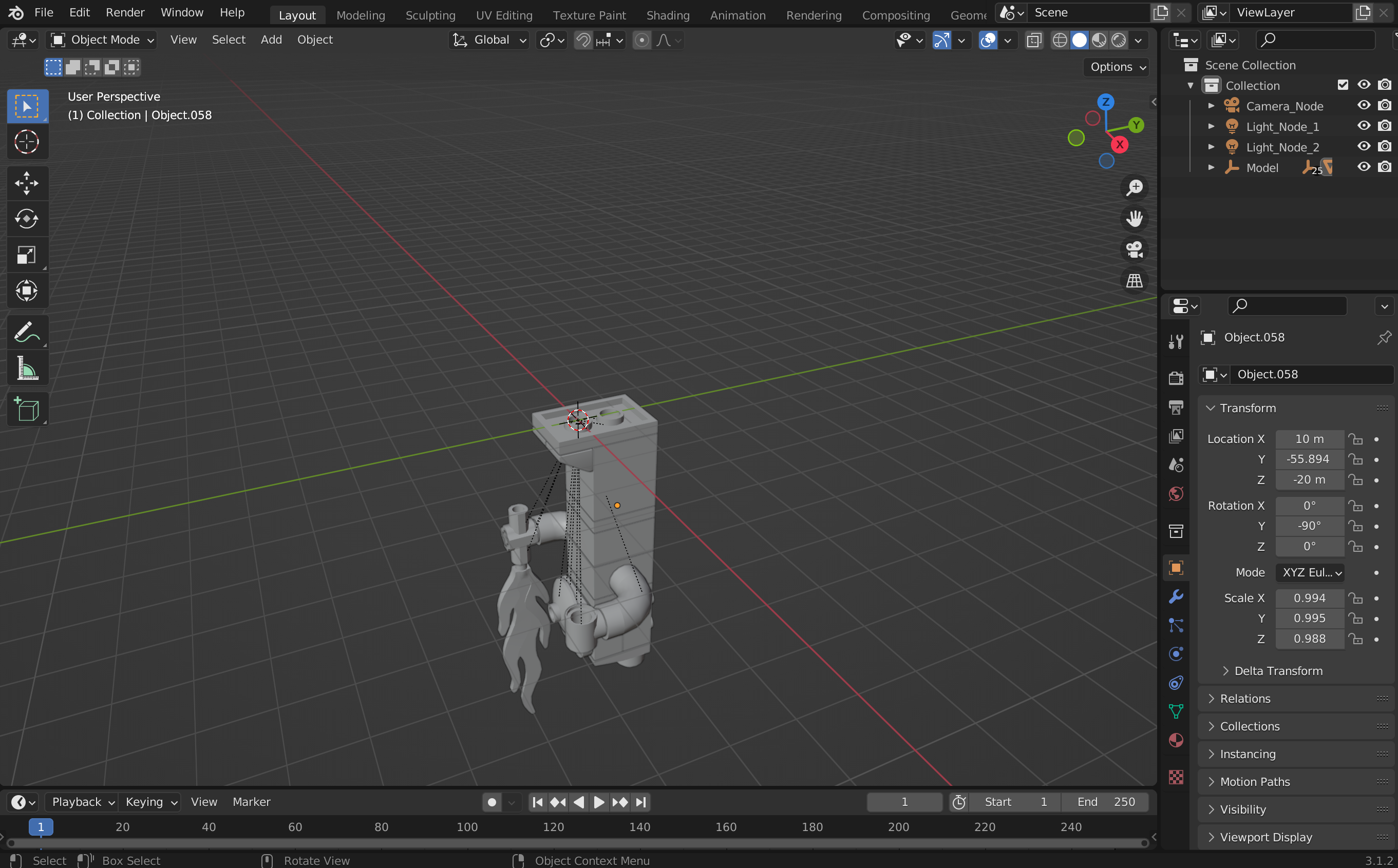Screen dimensions: 1398x868
Task: Hide Light_Node_2 in viewport
Action: pos(1364,146)
